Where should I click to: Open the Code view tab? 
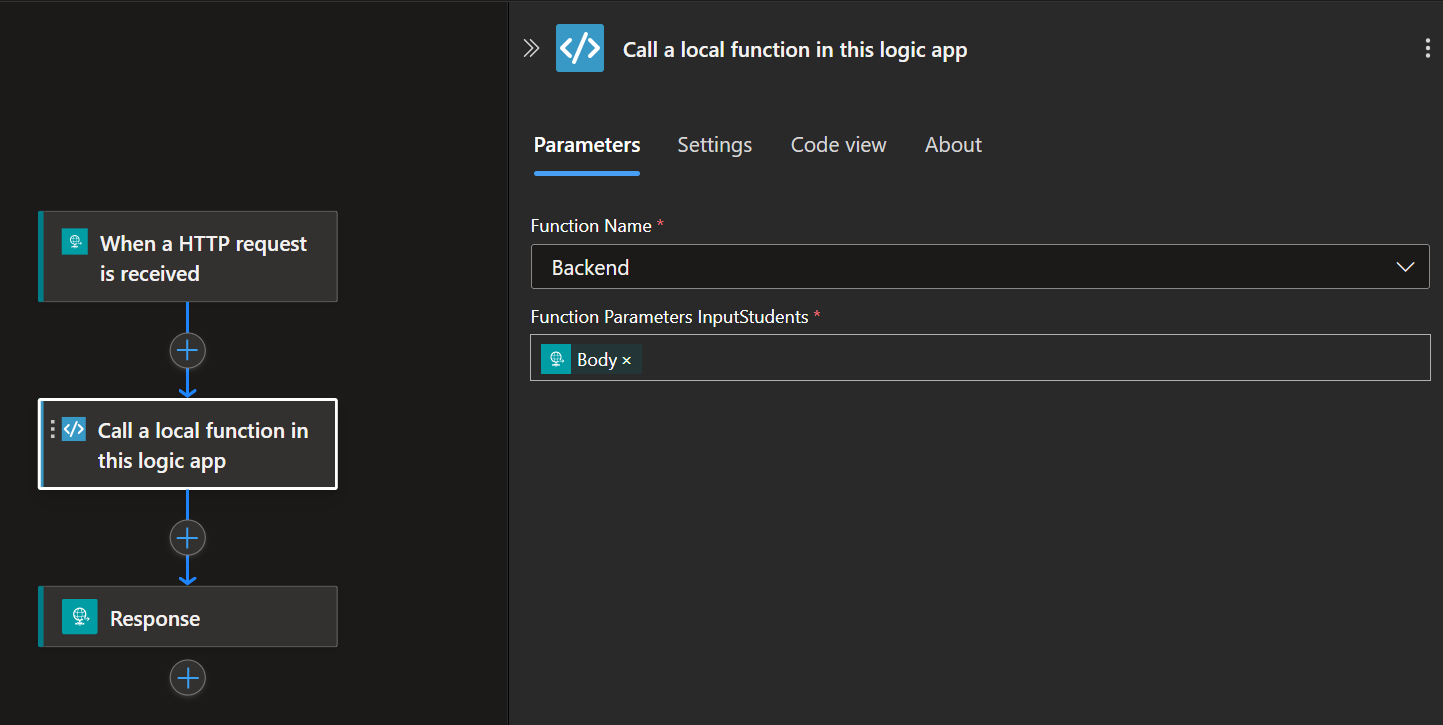838,144
